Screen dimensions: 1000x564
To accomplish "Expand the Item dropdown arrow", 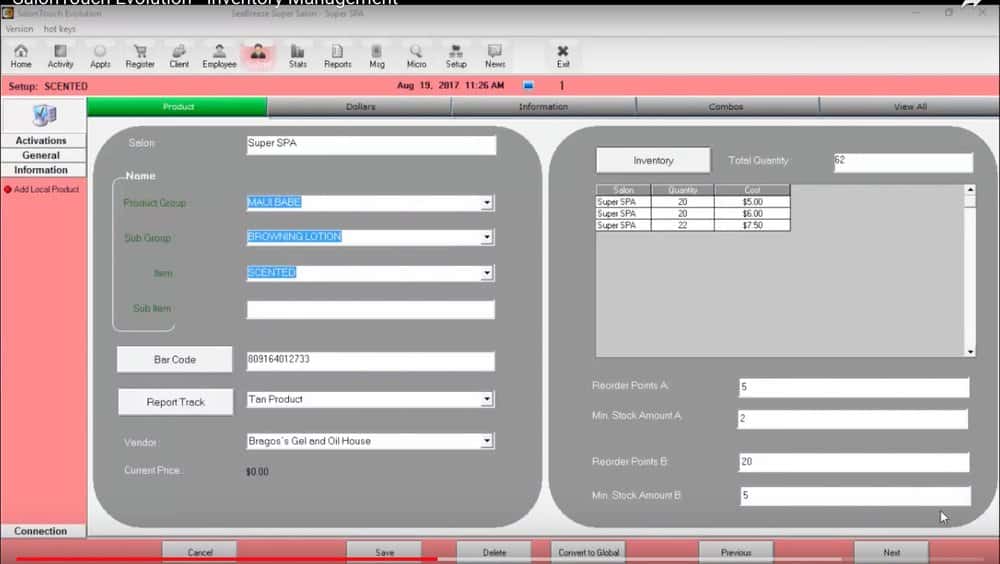I will [x=487, y=273].
